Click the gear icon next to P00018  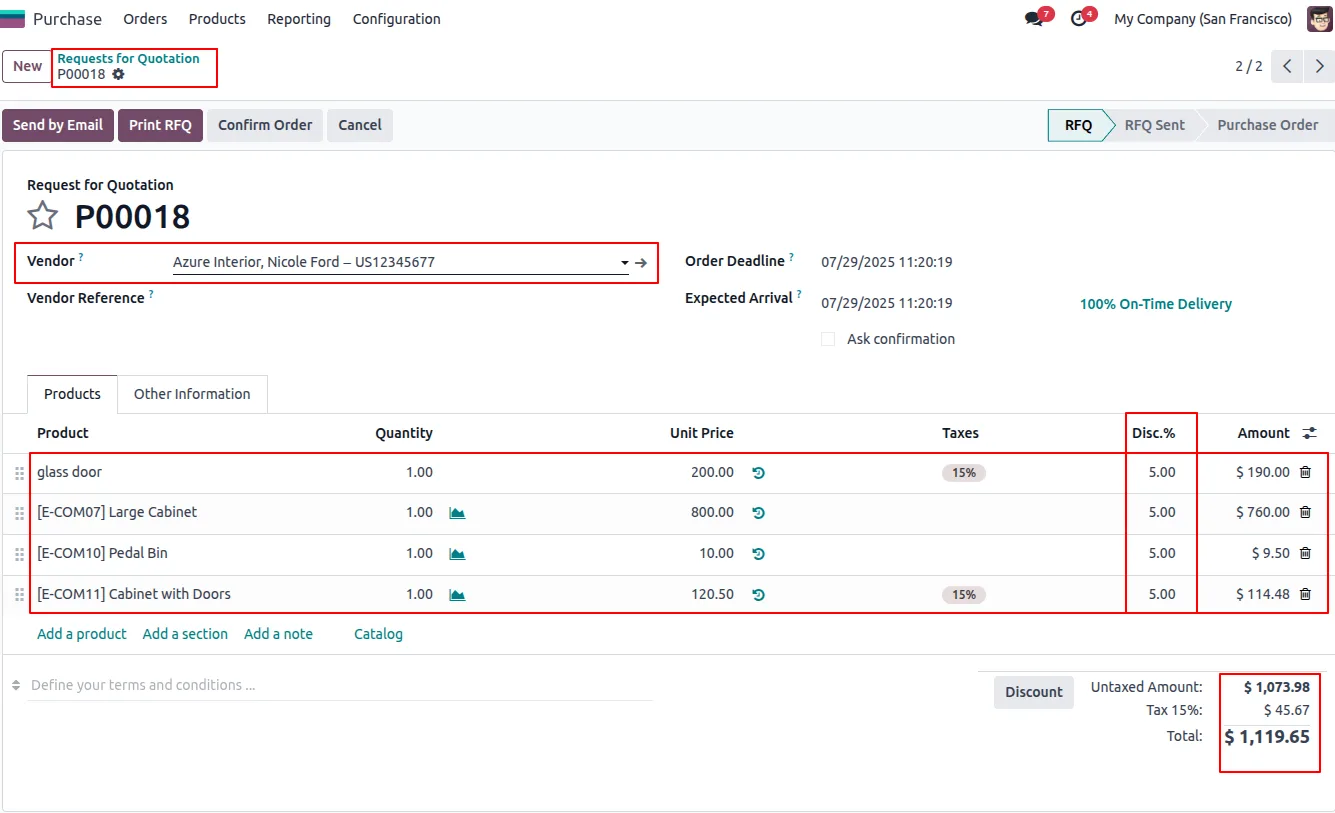pyautogui.click(x=118, y=74)
